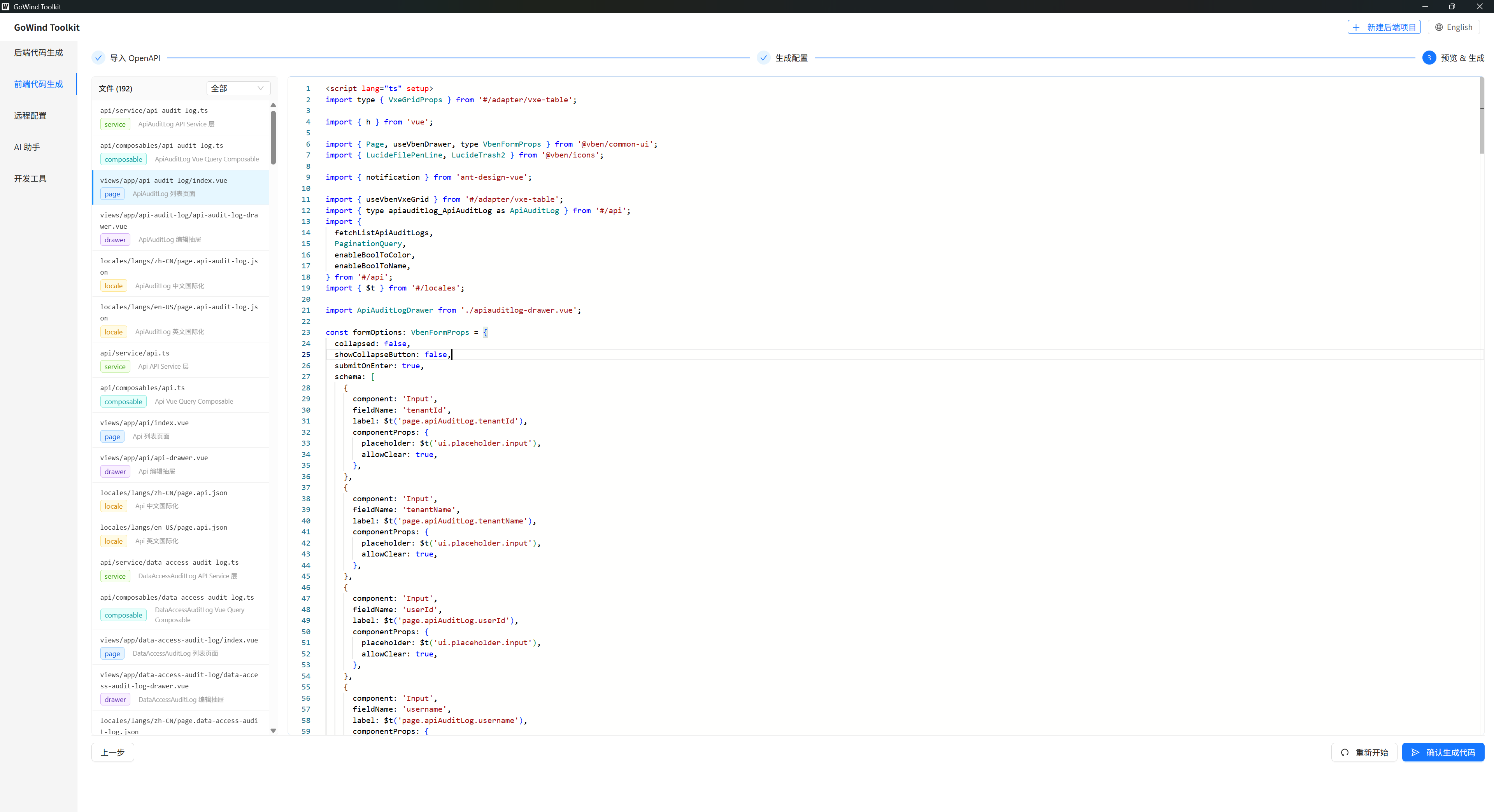This screenshot has width=1494, height=812.
Task: Switch language with the English button
Action: [1454, 27]
